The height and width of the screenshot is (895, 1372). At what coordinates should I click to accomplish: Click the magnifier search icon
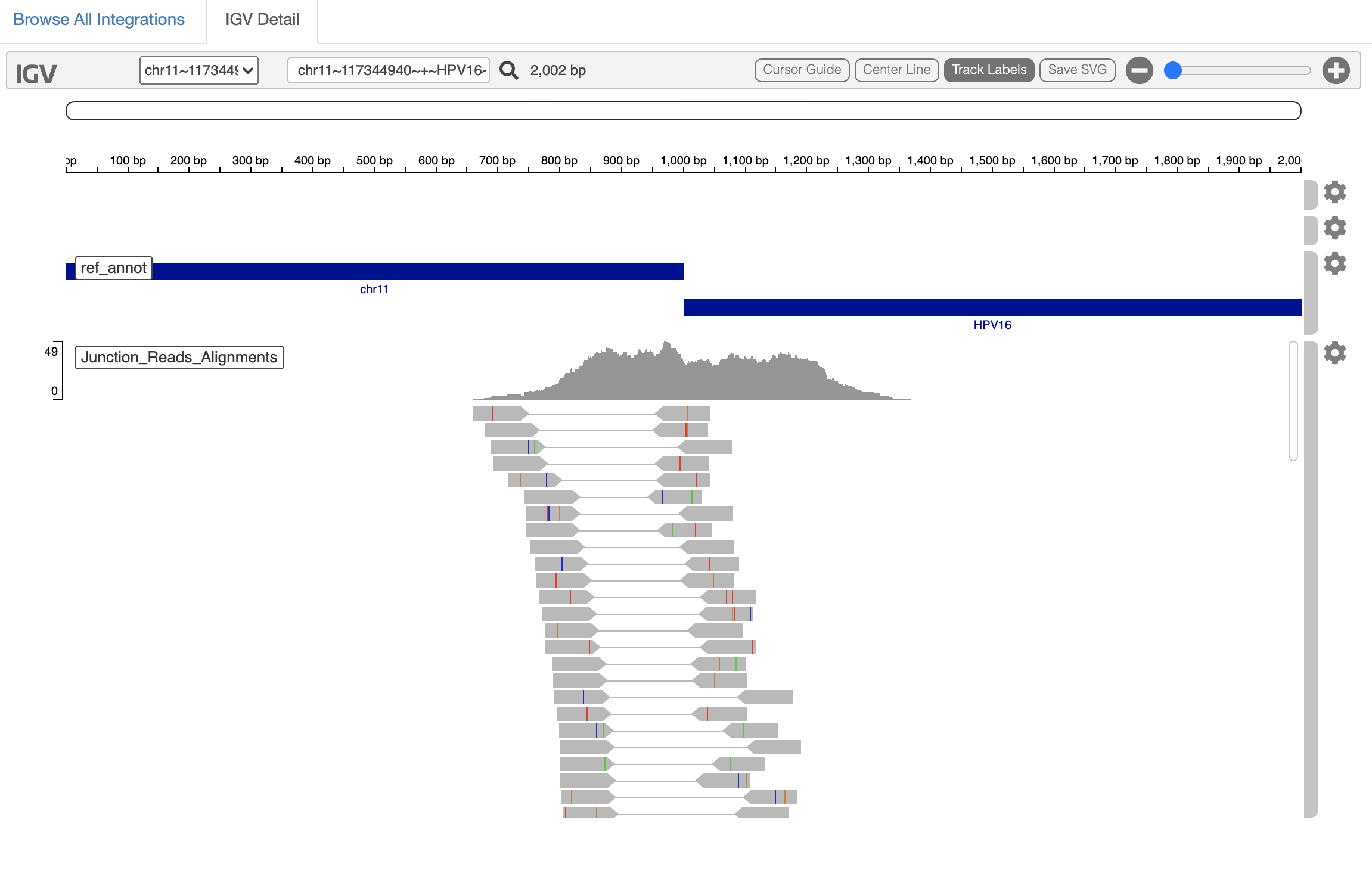[509, 70]
